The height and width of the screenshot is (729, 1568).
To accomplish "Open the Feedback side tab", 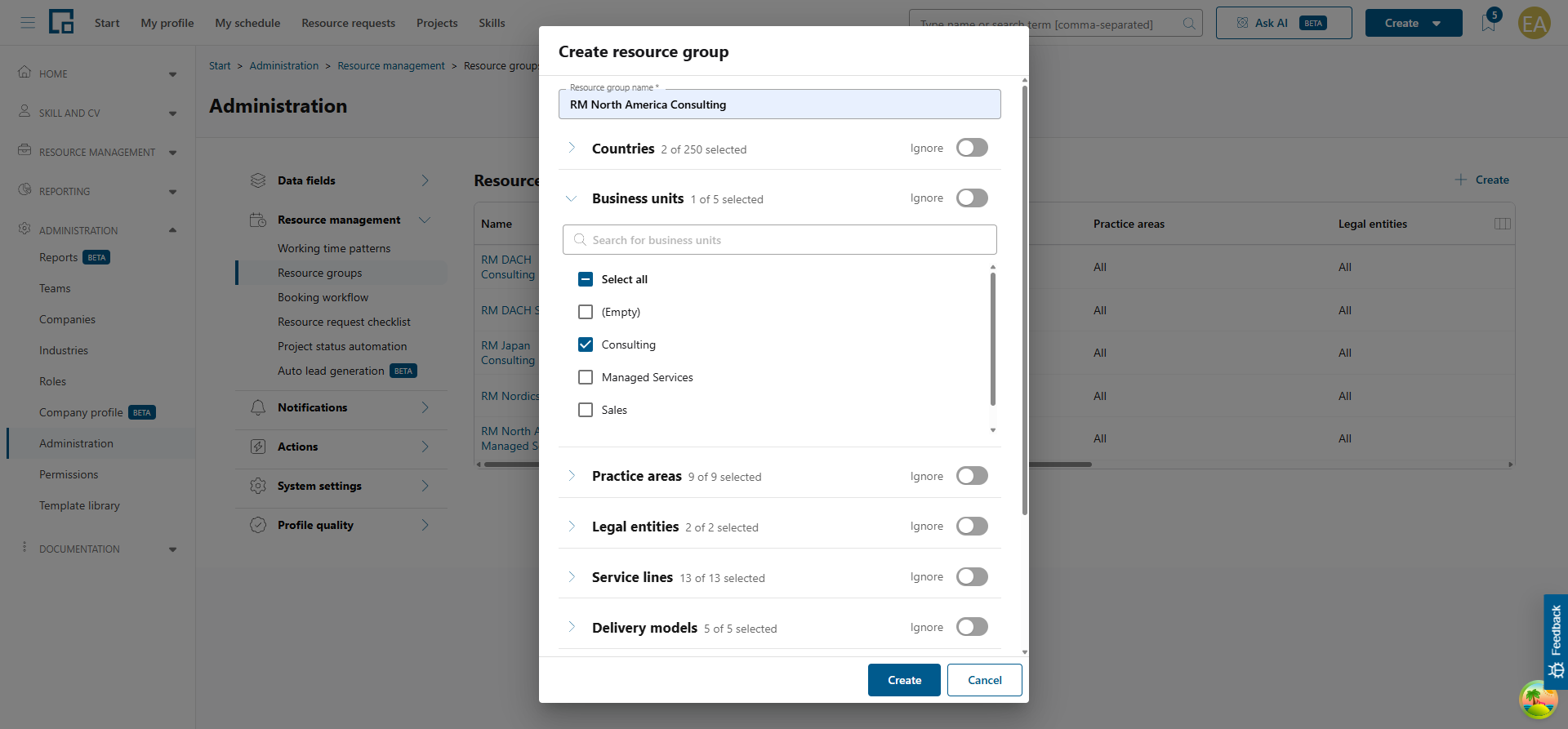I will coord(1556,642).
